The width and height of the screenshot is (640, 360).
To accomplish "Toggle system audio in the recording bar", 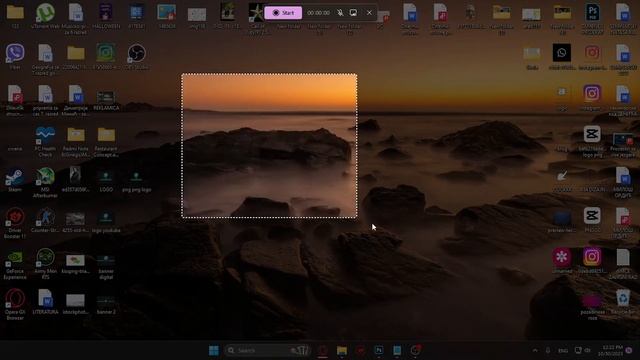I will click(x=353, y=13).
